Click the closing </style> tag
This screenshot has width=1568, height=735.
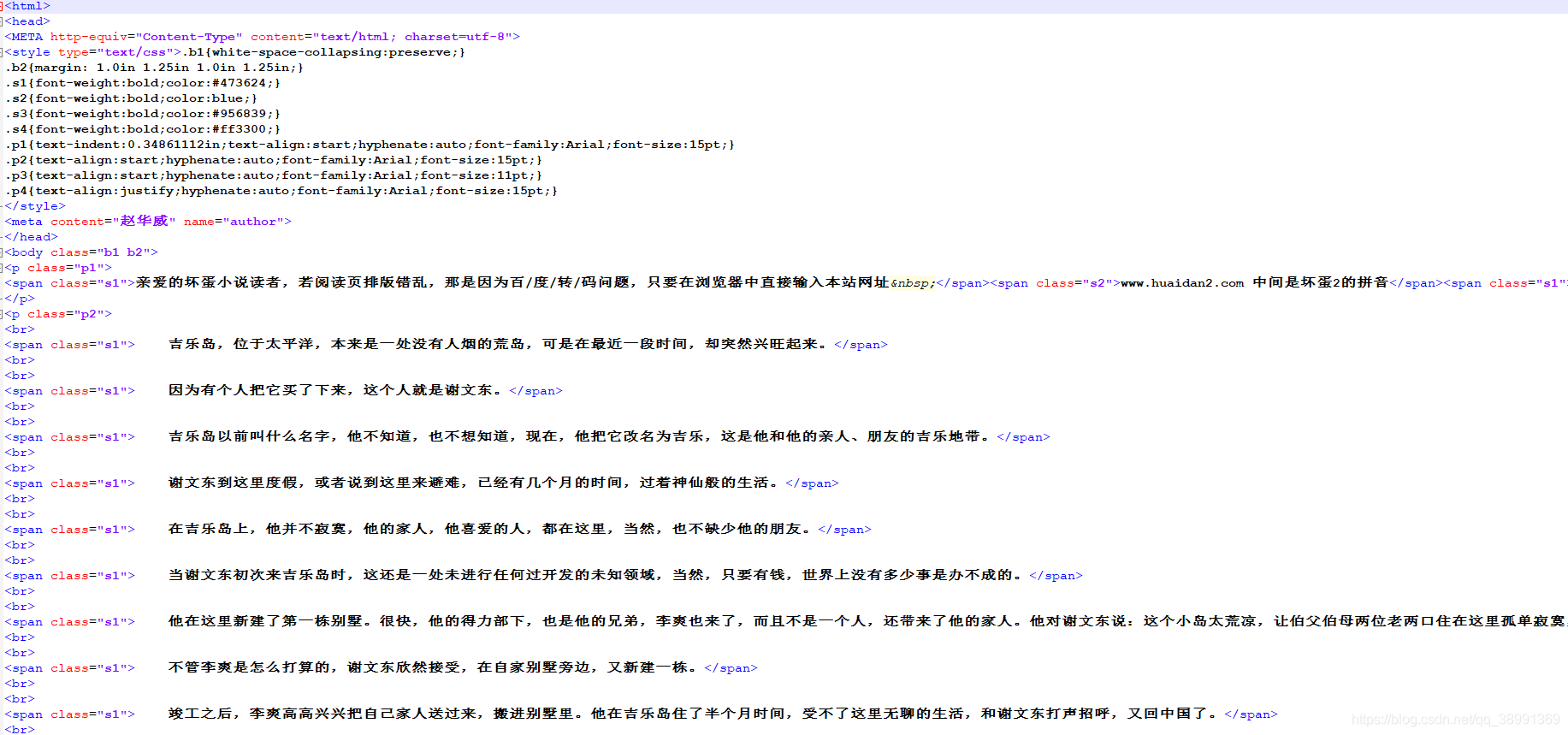tap(35, 206)
